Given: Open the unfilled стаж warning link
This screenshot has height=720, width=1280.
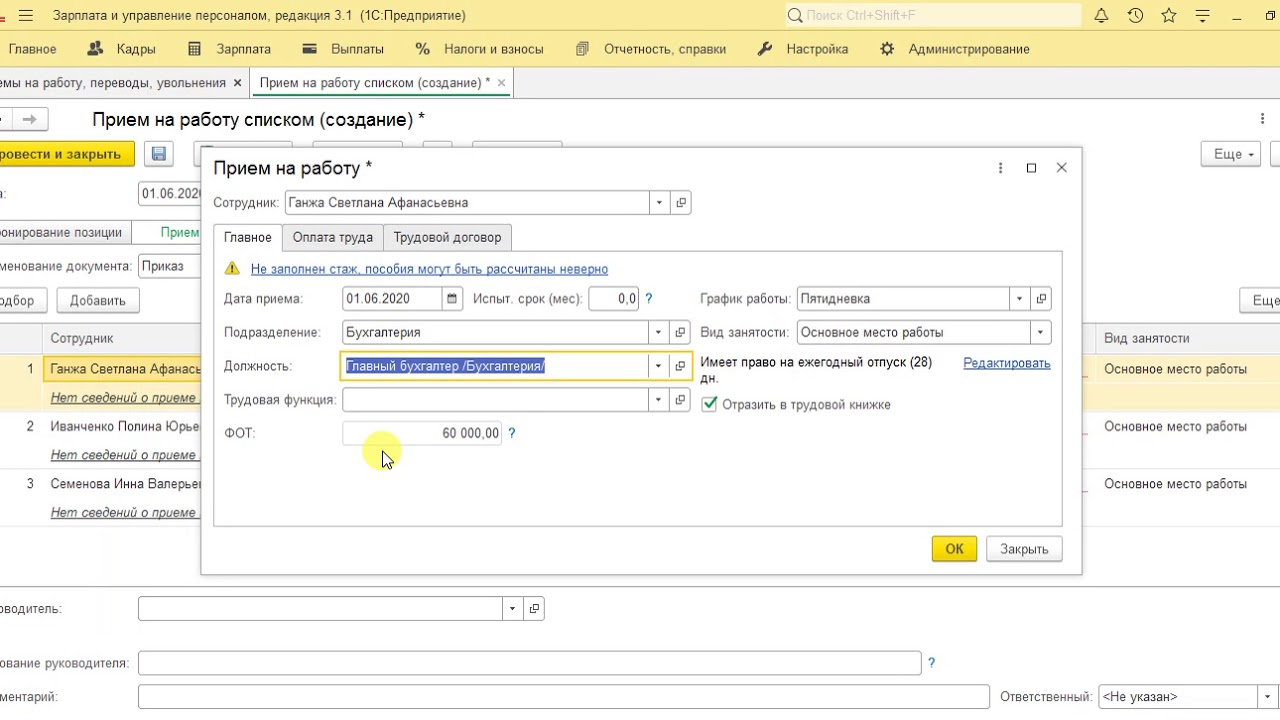Looking at the screenshot, I should tap(429, 269).
